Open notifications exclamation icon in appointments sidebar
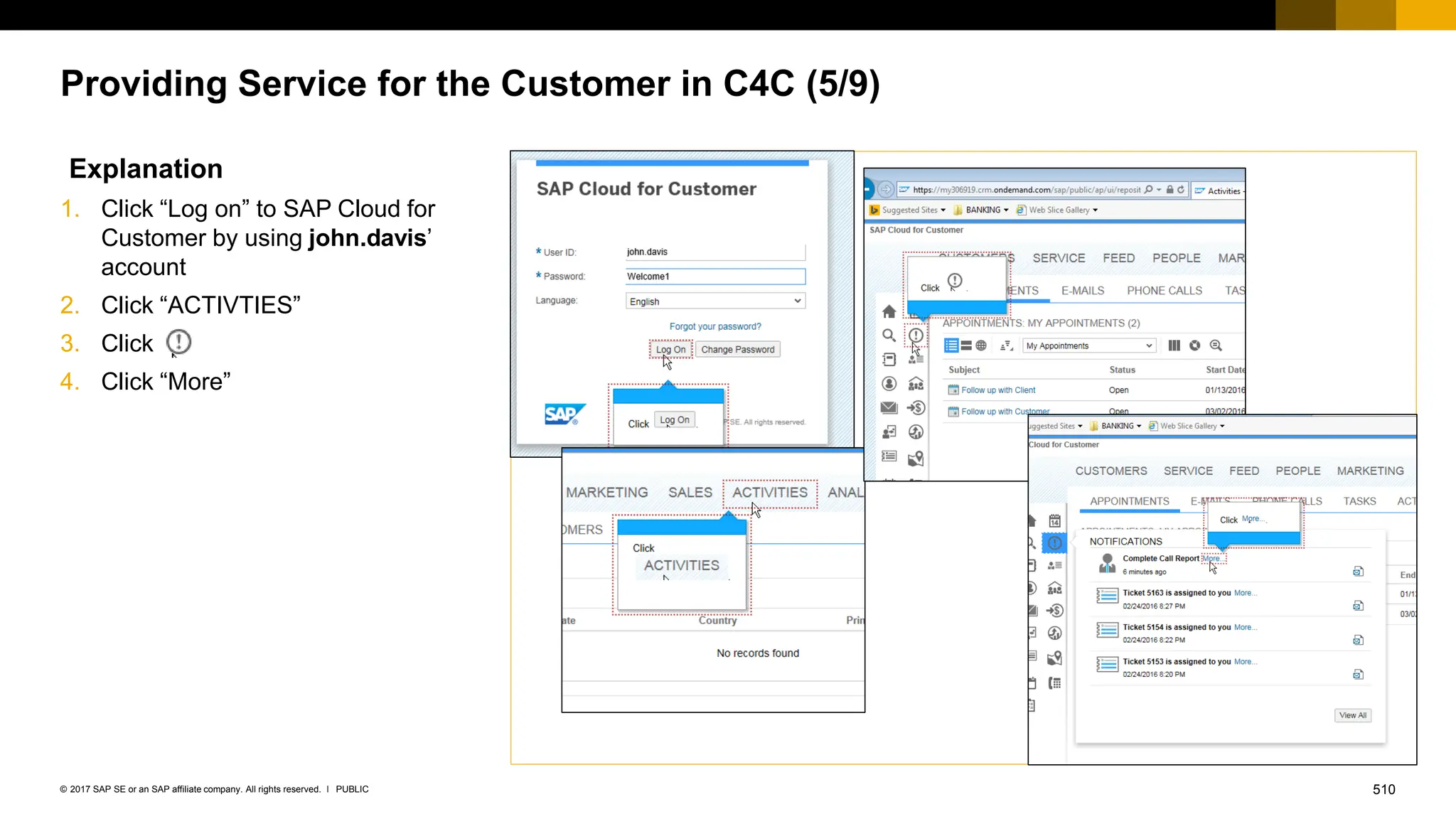The width and height of the screenshot is (1456, 819). pyautogui.click(x=916, y=335)
